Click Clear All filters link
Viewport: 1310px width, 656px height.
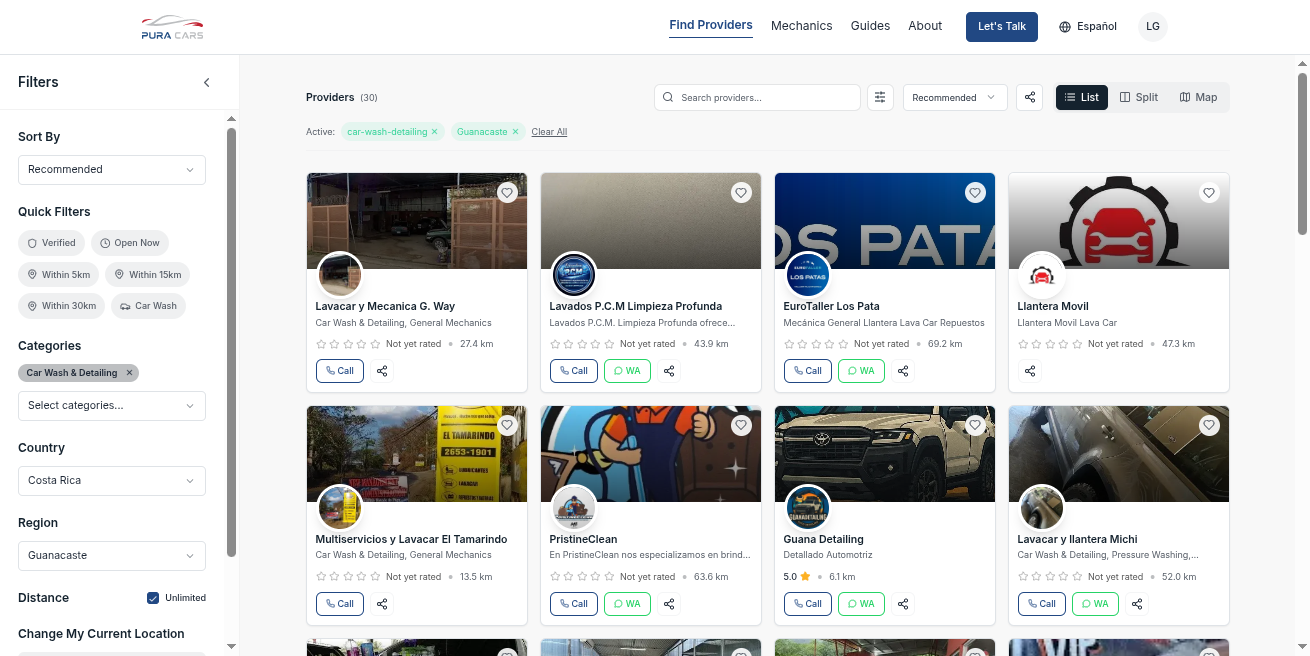(549, 132)
